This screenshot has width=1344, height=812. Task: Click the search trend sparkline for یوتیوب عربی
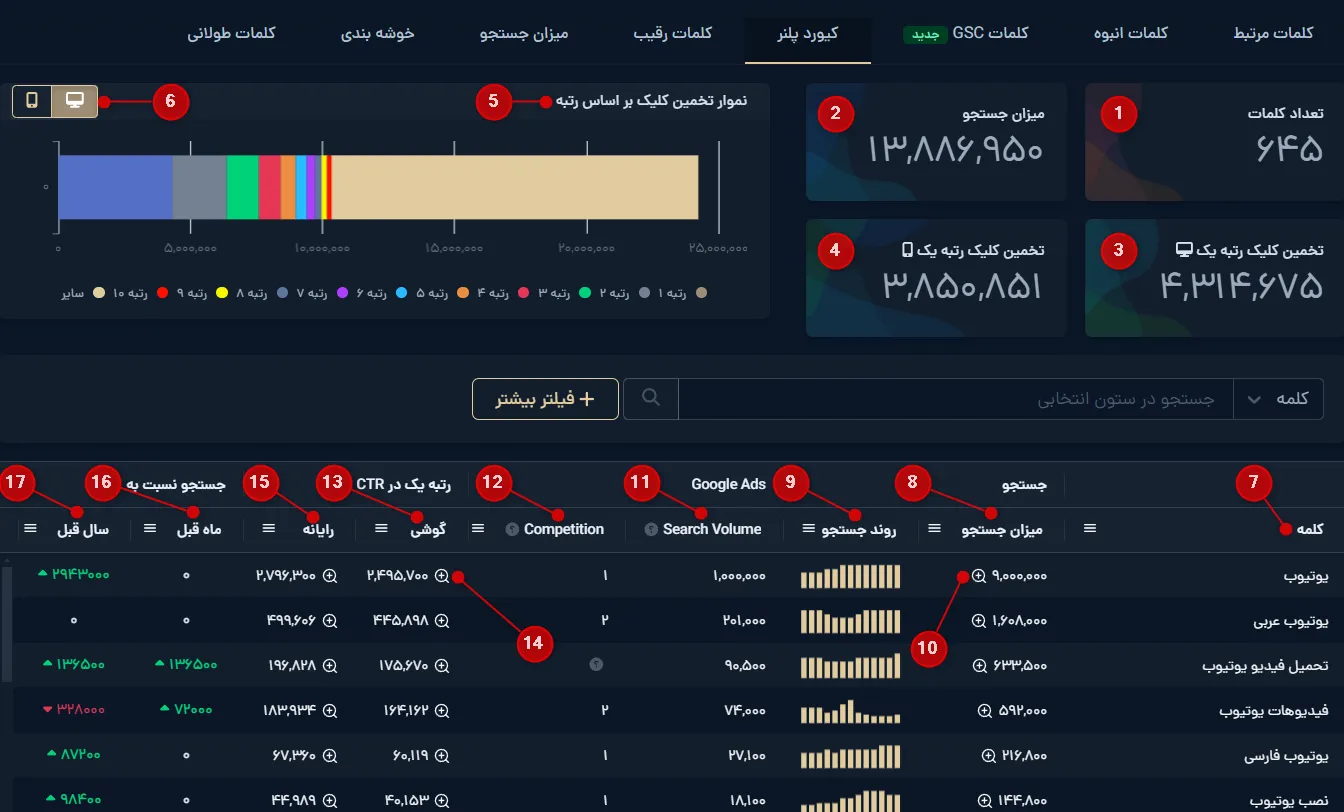click(851, 621)
